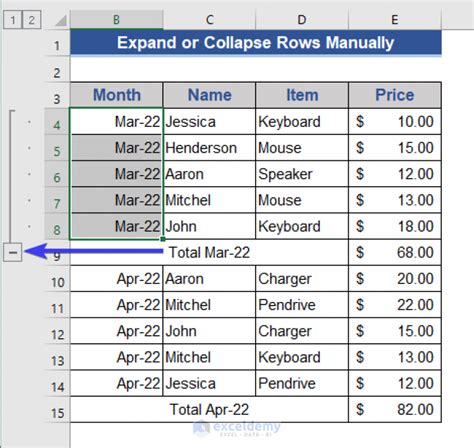Select row 12 header
This screenshot has height=448, width=474.
pos(57,331)
